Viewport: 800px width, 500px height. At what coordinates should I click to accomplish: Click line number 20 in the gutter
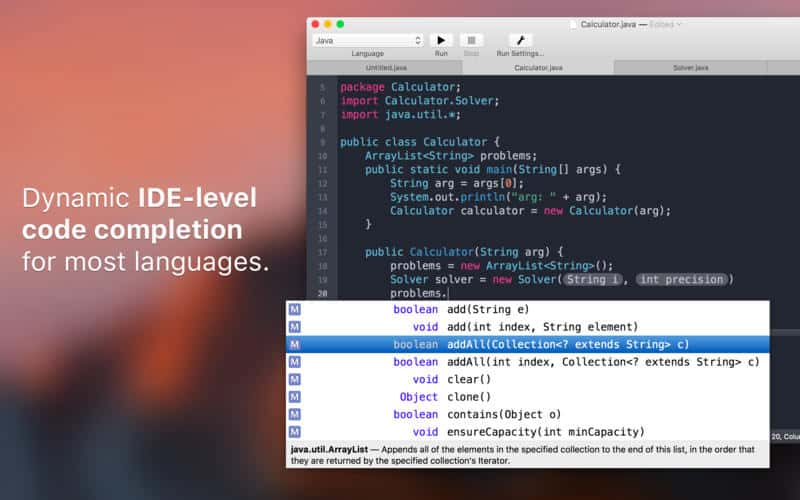pos(322,294)
